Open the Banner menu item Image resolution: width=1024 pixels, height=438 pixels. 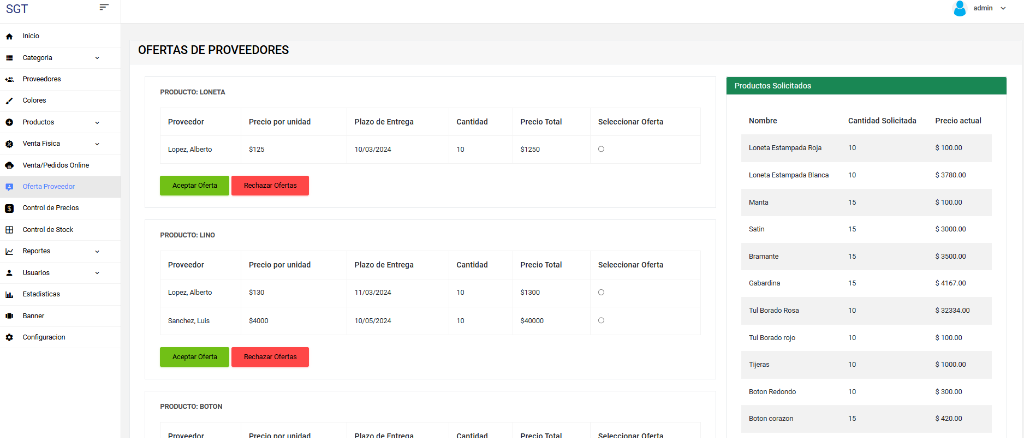tap(34, 316)
